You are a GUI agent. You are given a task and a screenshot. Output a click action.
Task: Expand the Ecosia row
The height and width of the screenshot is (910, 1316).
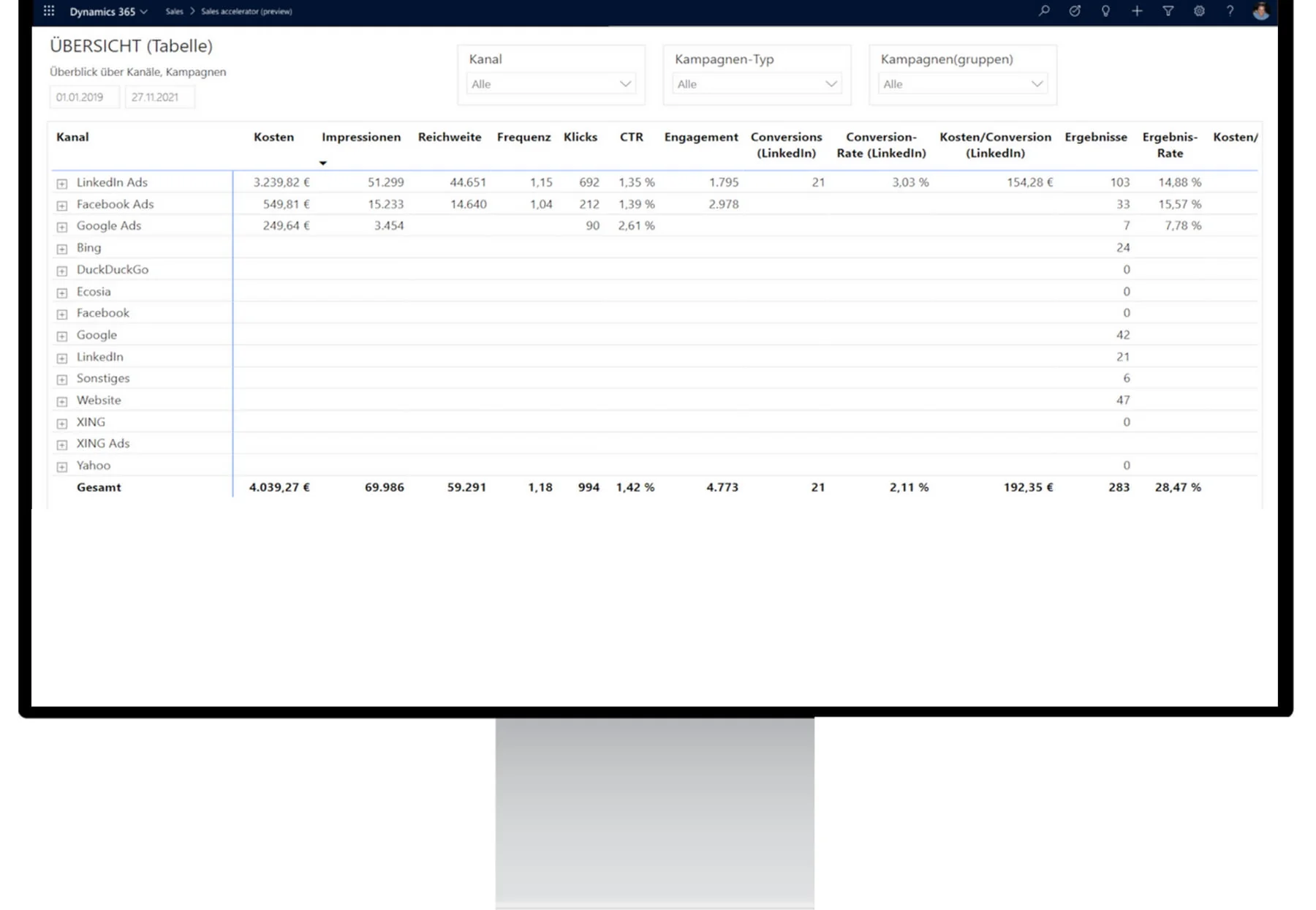[x=62, y=293]
